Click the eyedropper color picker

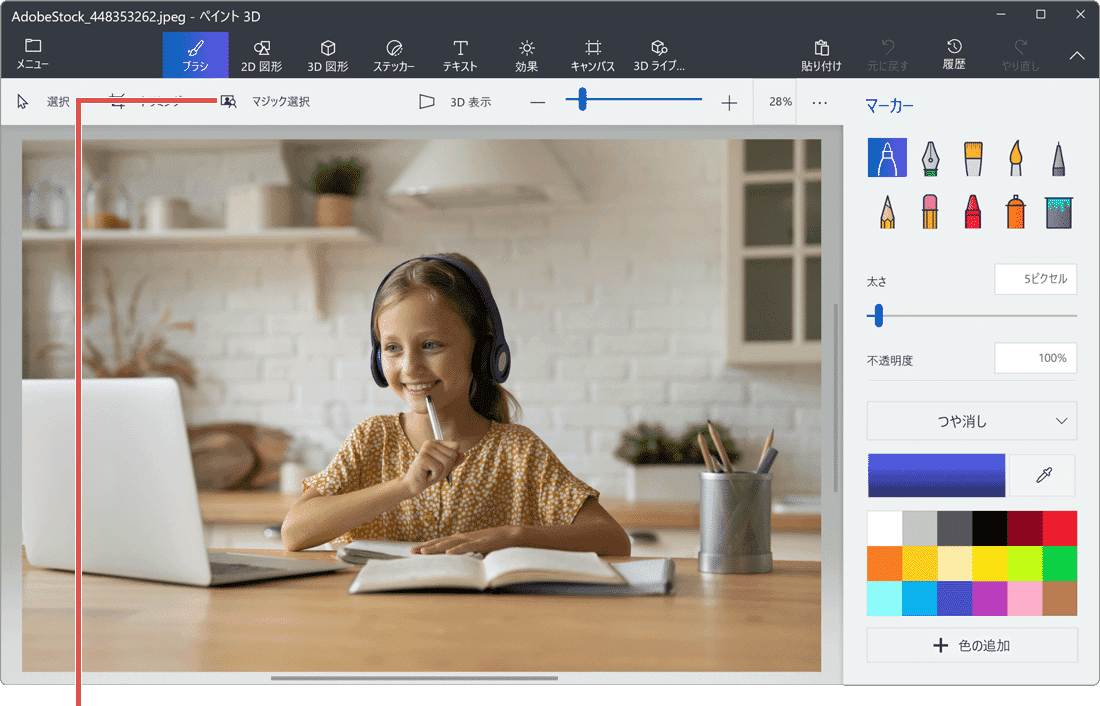[x=1043, y=476]
